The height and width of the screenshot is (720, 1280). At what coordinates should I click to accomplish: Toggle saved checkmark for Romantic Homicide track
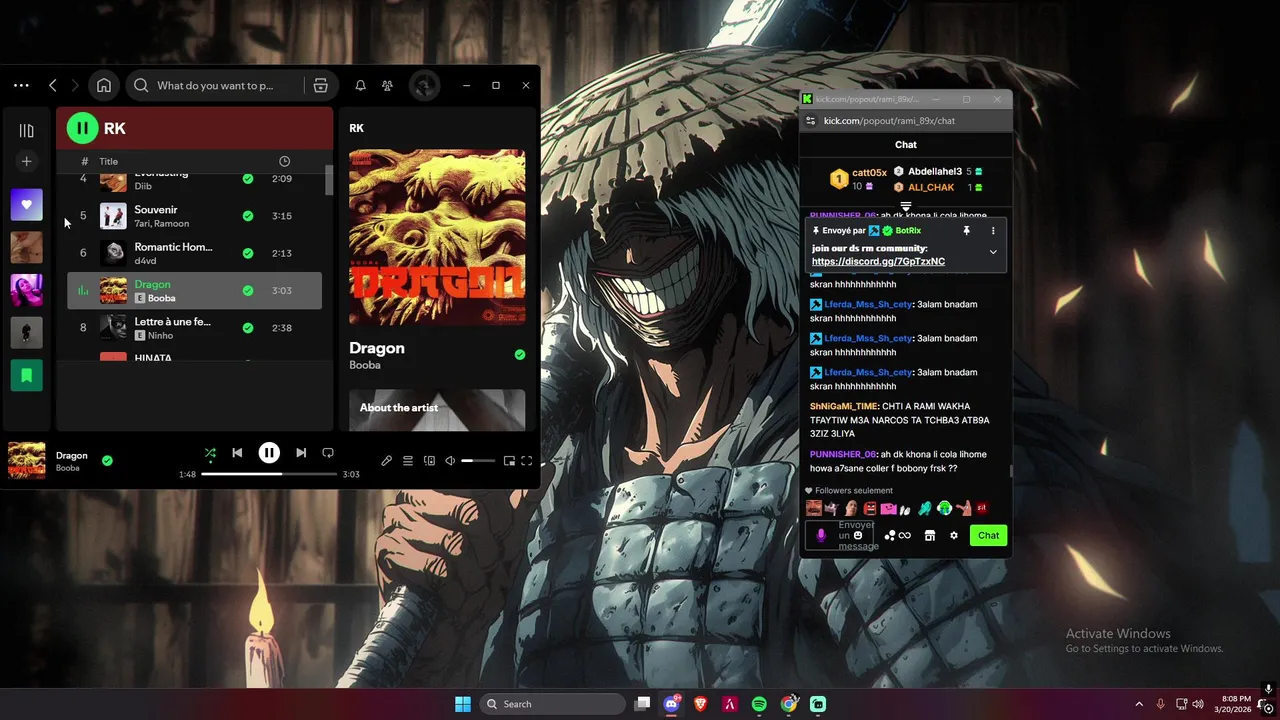pyautogui.click(x=248, y=253)
